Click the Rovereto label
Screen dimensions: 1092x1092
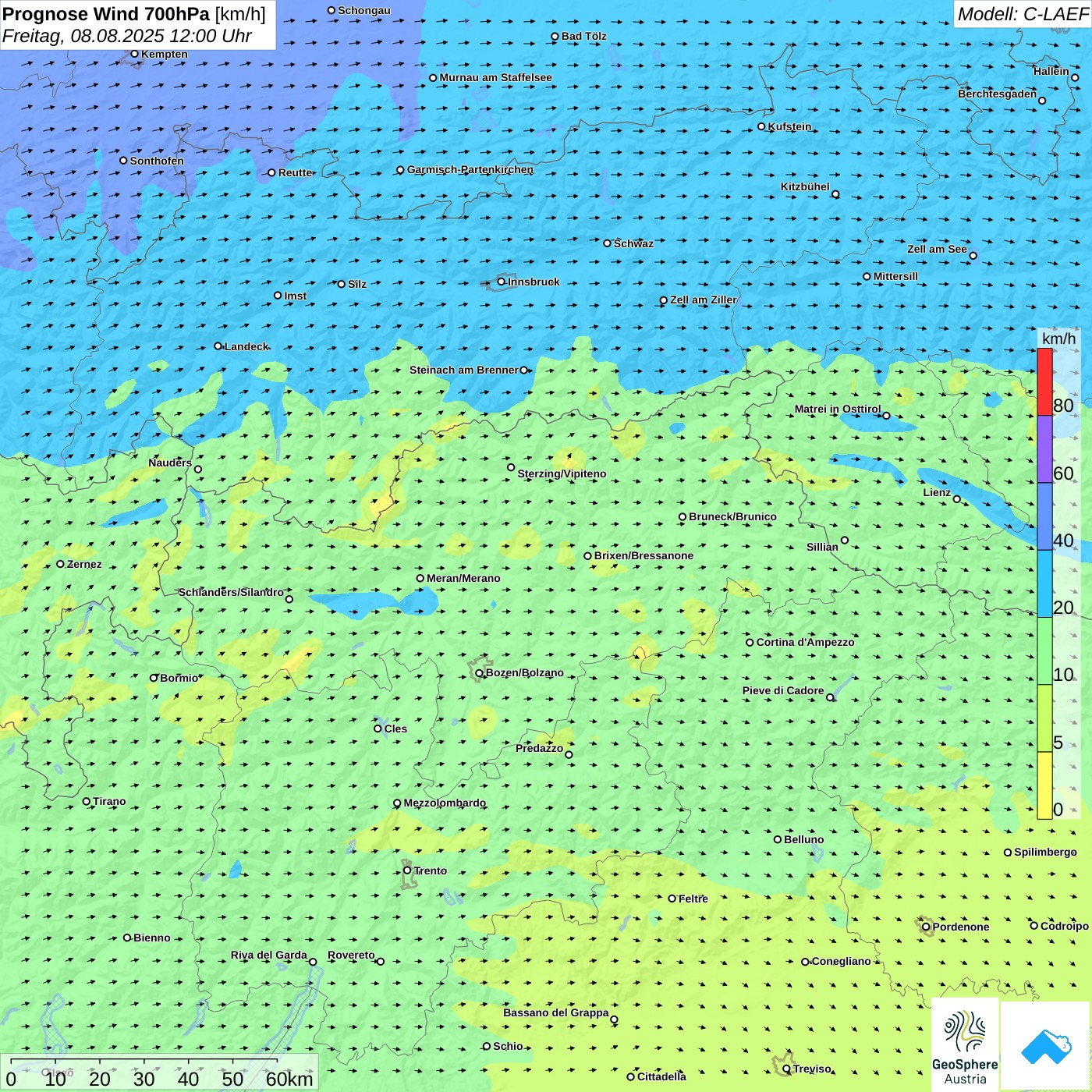[351, 955]
